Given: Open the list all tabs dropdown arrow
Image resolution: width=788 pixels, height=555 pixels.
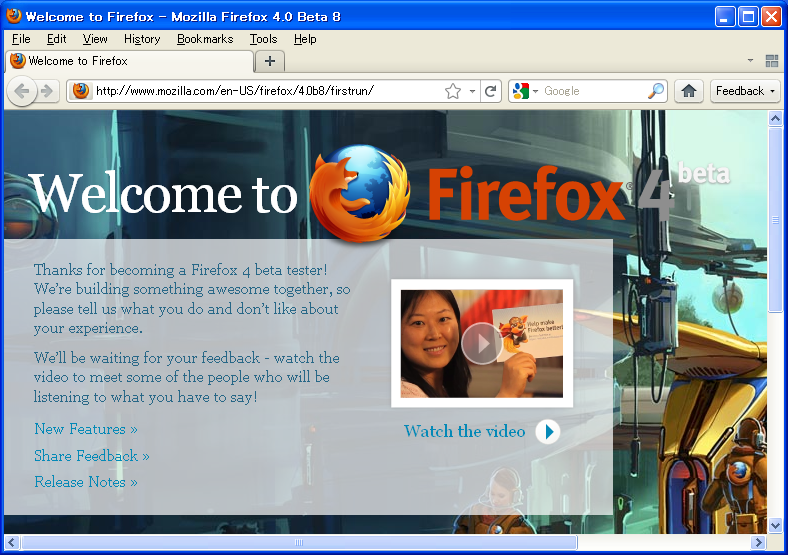Looking at the screenshot, I should coord(750,60).
